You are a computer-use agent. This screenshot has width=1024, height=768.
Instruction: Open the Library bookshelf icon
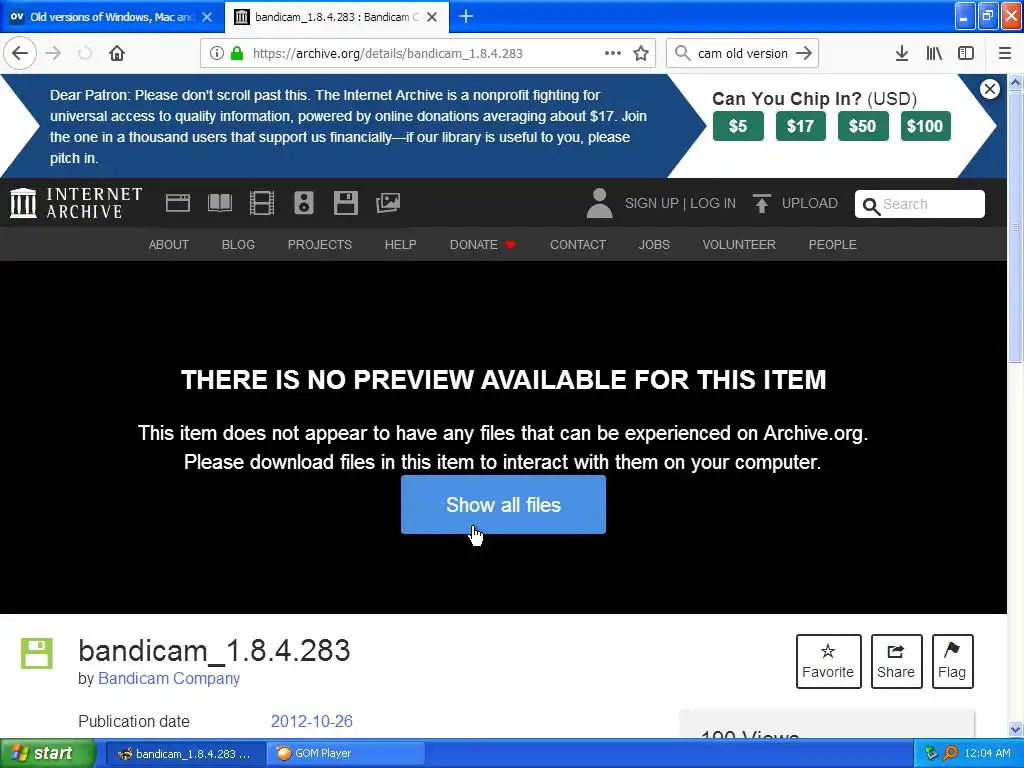click(x=934, y=54)
